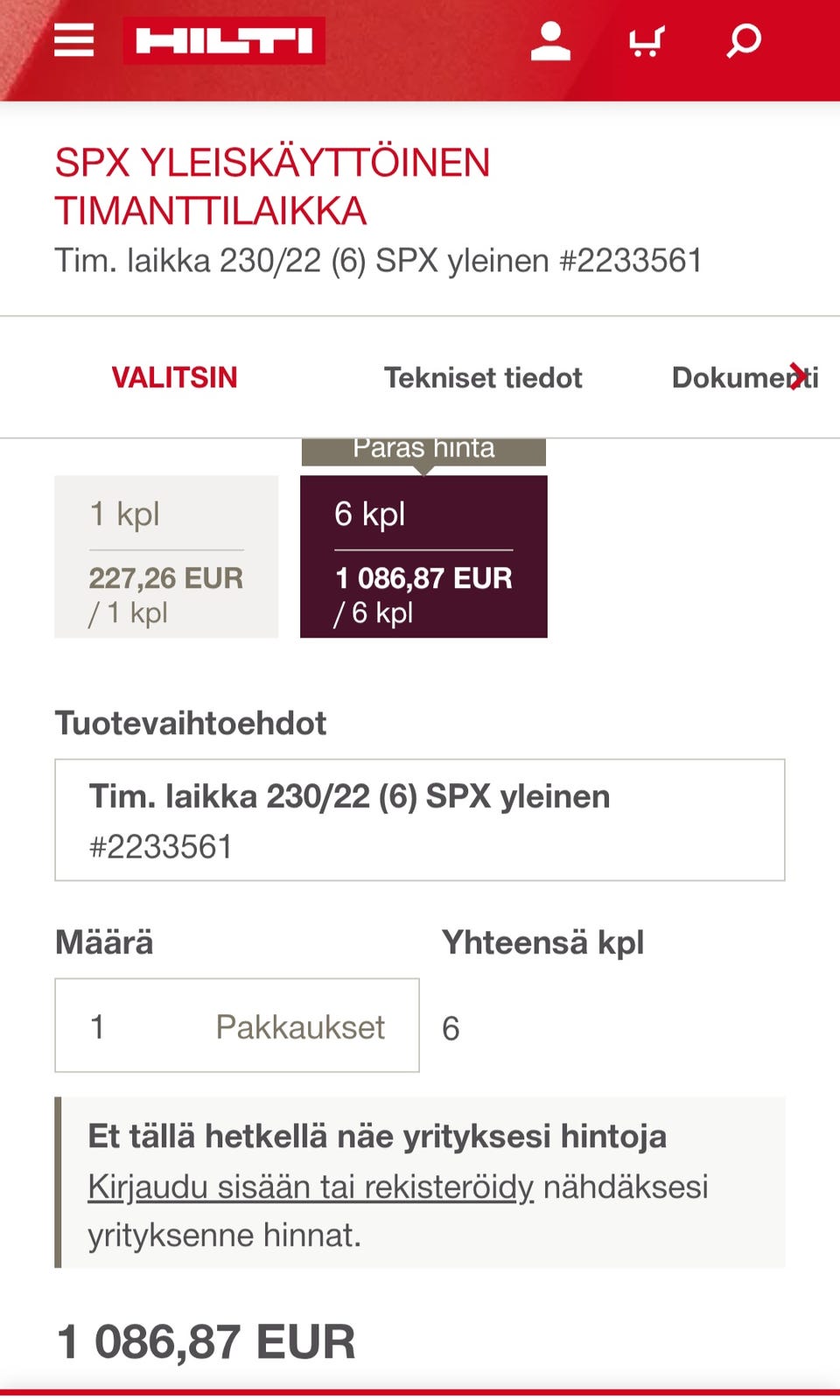The image size is (840, 1400).
Task: Select the 1 kpl package option
Action: 166,556
